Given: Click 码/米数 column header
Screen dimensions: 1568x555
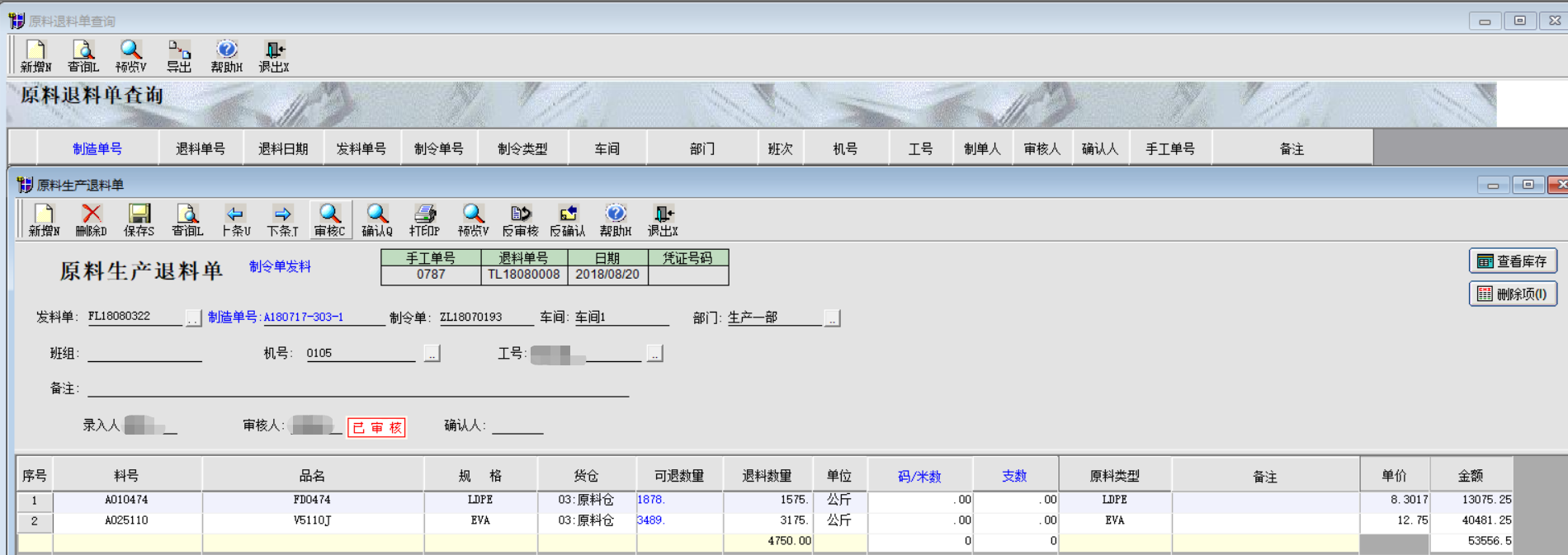Looking at the screenshot, I should pyautogui.click(x=919, y=476).
